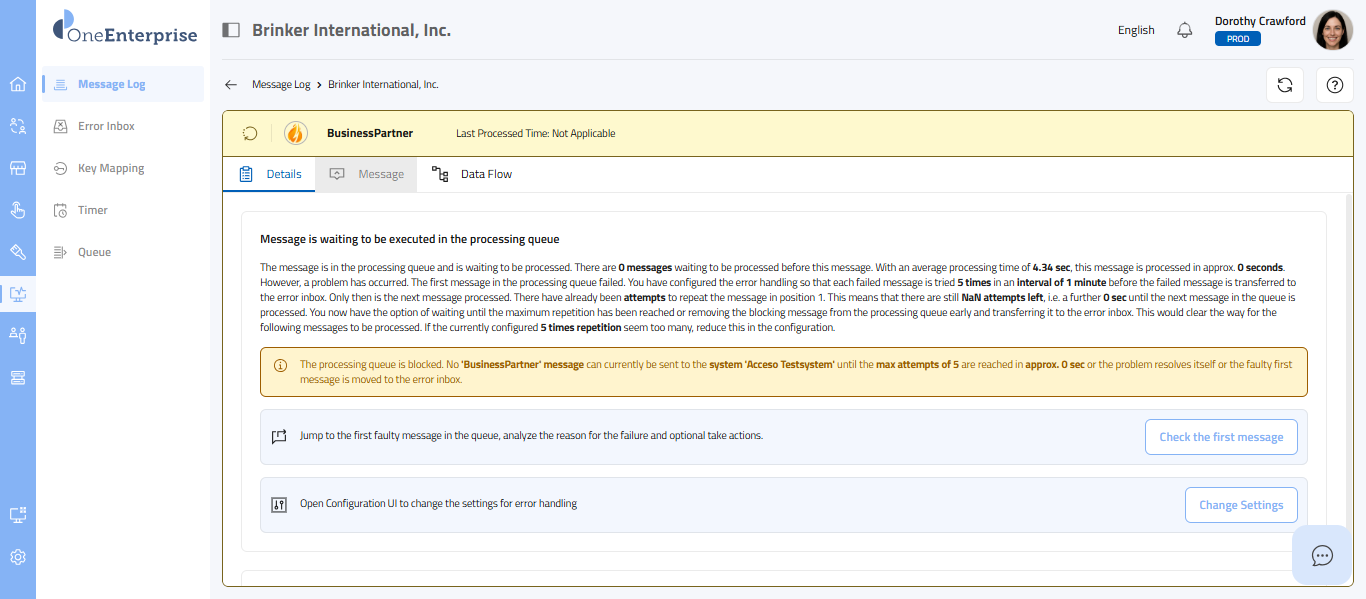
Task: Open the notifications bell icon
Action: click(x=1185, y=30)
